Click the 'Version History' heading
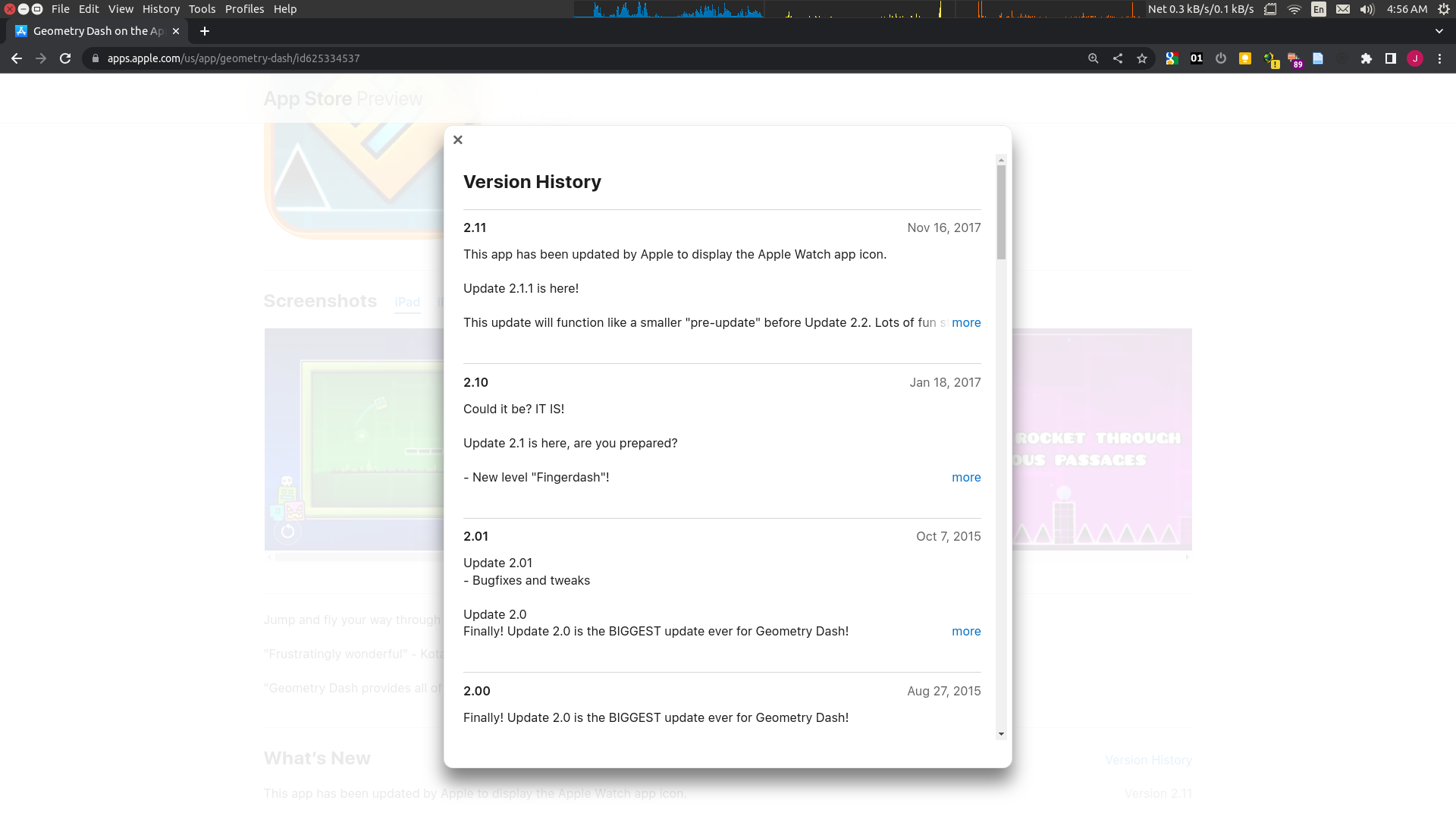The image size is (1456, 819). 532,182
